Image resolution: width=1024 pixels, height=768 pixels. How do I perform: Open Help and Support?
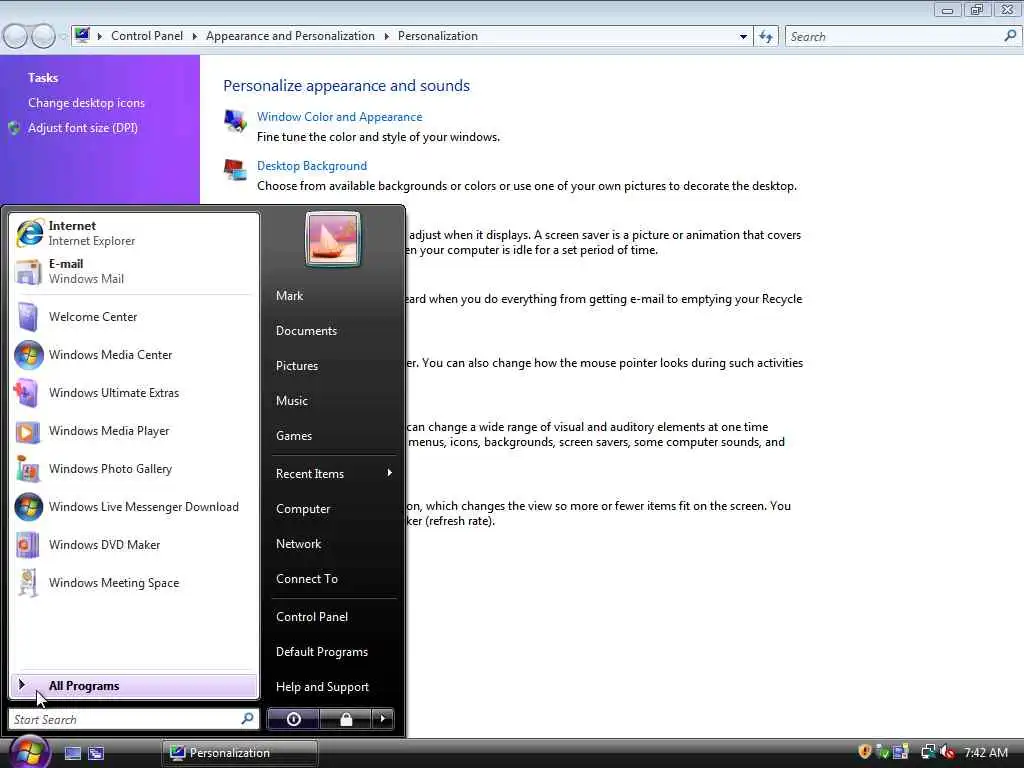point(323,687)
